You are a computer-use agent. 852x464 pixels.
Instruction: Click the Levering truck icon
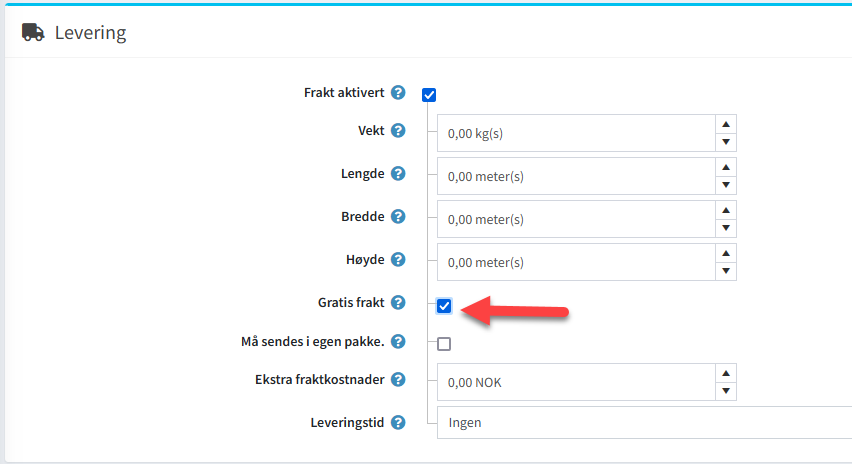tap(33, 33)
